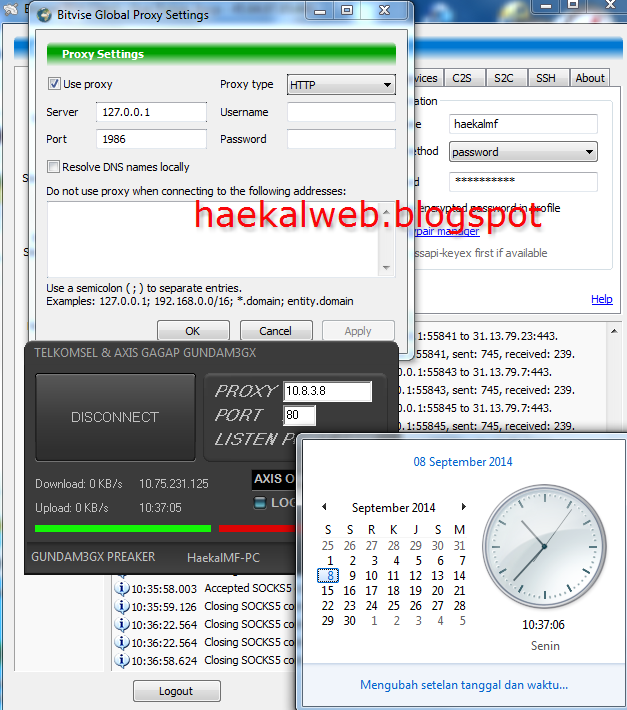Open the password method dropdown
Screen dimensions: 627x710
coord(523,152)
